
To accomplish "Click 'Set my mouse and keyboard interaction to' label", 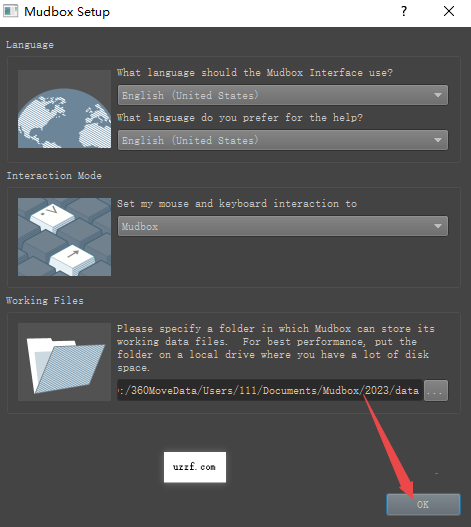I will pos(237,204).
